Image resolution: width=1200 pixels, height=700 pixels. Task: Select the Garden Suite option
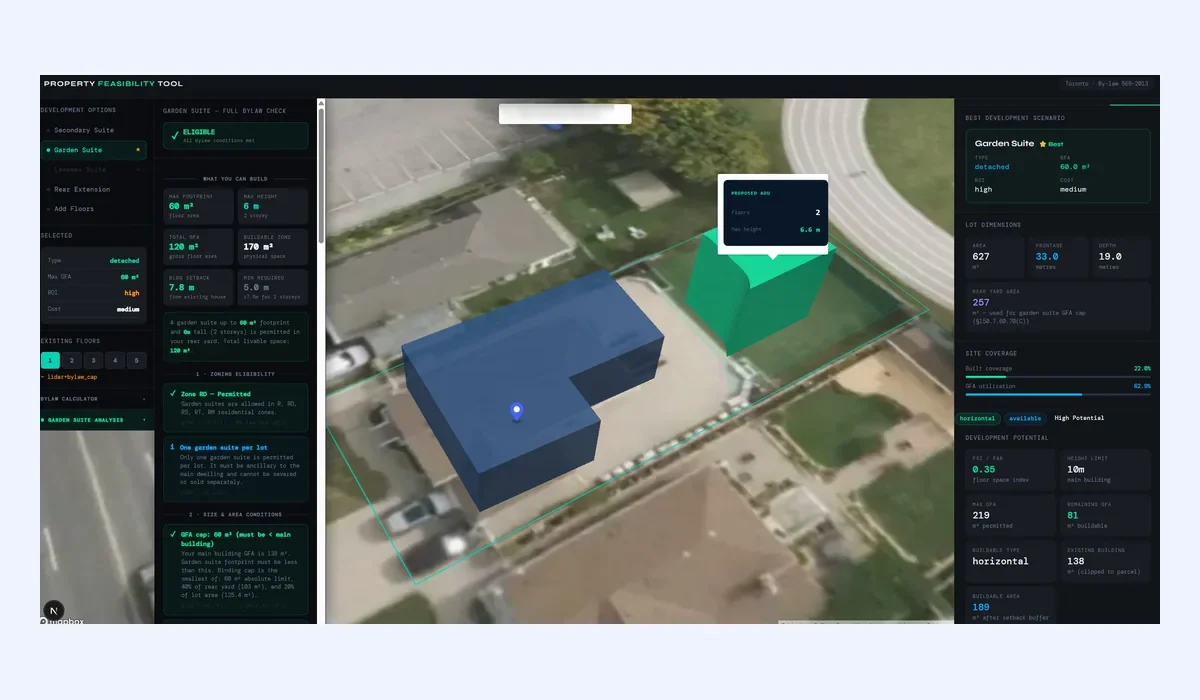pyautogui.click(x=93, y=150)
